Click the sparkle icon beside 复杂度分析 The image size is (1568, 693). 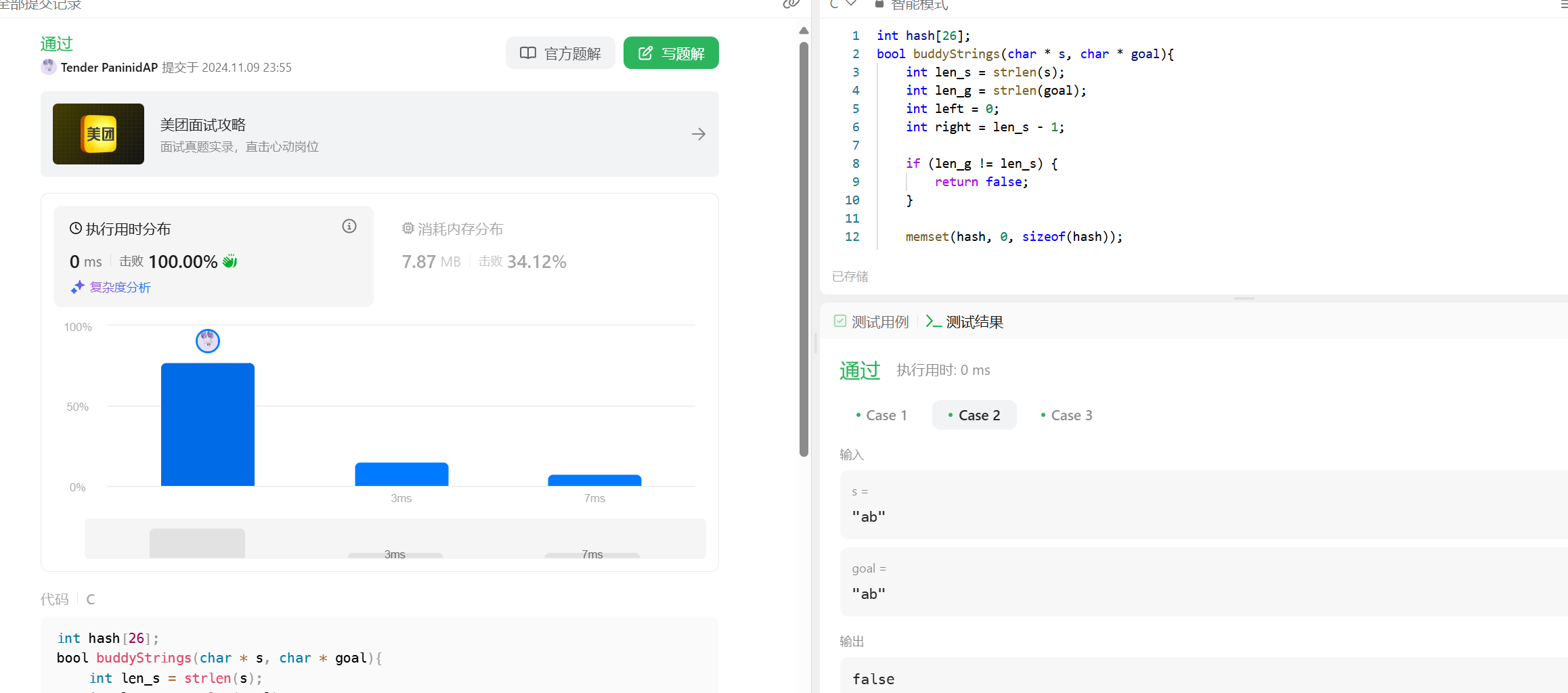point(77,288)
